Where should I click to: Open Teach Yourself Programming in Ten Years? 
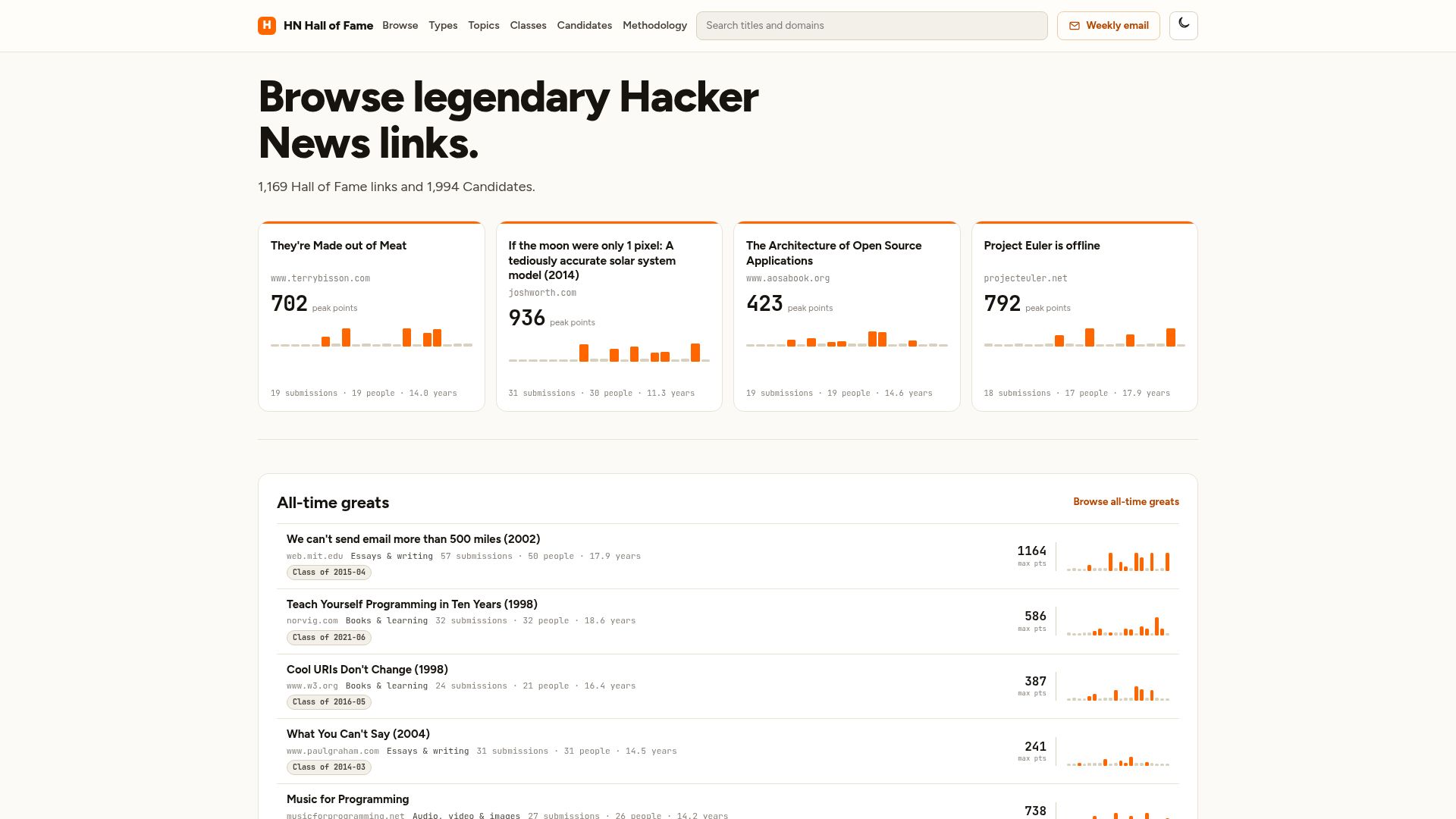tap(412, 604)
